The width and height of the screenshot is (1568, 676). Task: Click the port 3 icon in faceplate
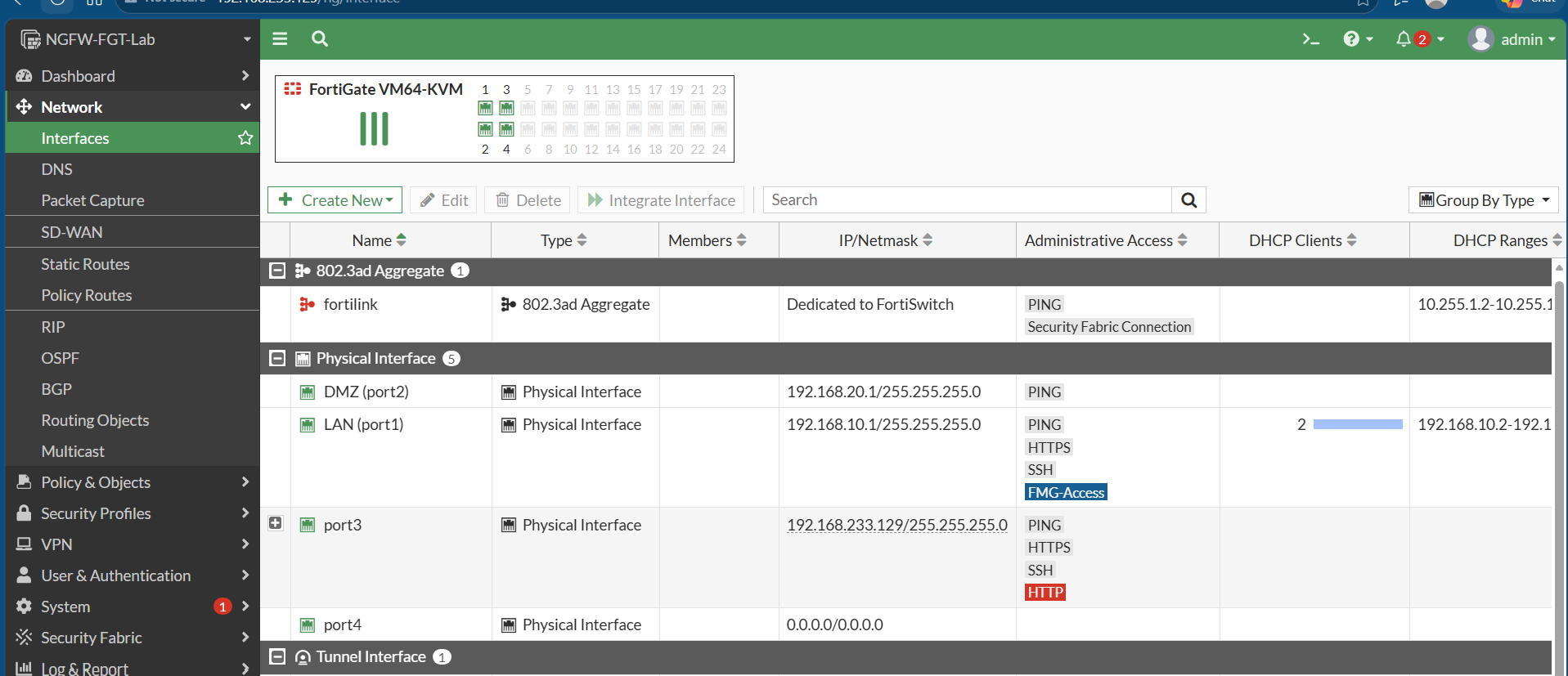(x=506, y=108)
